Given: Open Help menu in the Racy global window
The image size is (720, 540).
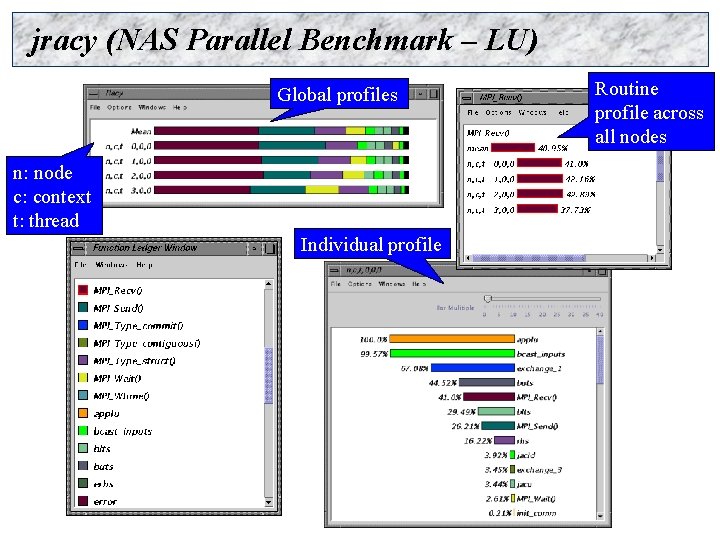Looking at the screenshot, I should coord(180,107).
